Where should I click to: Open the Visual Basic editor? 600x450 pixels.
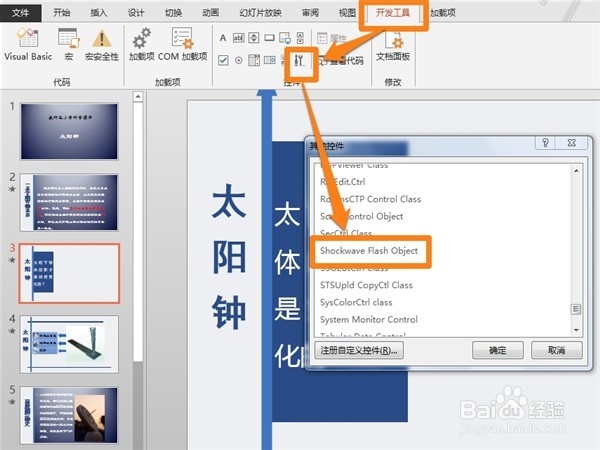pos(28,44)
